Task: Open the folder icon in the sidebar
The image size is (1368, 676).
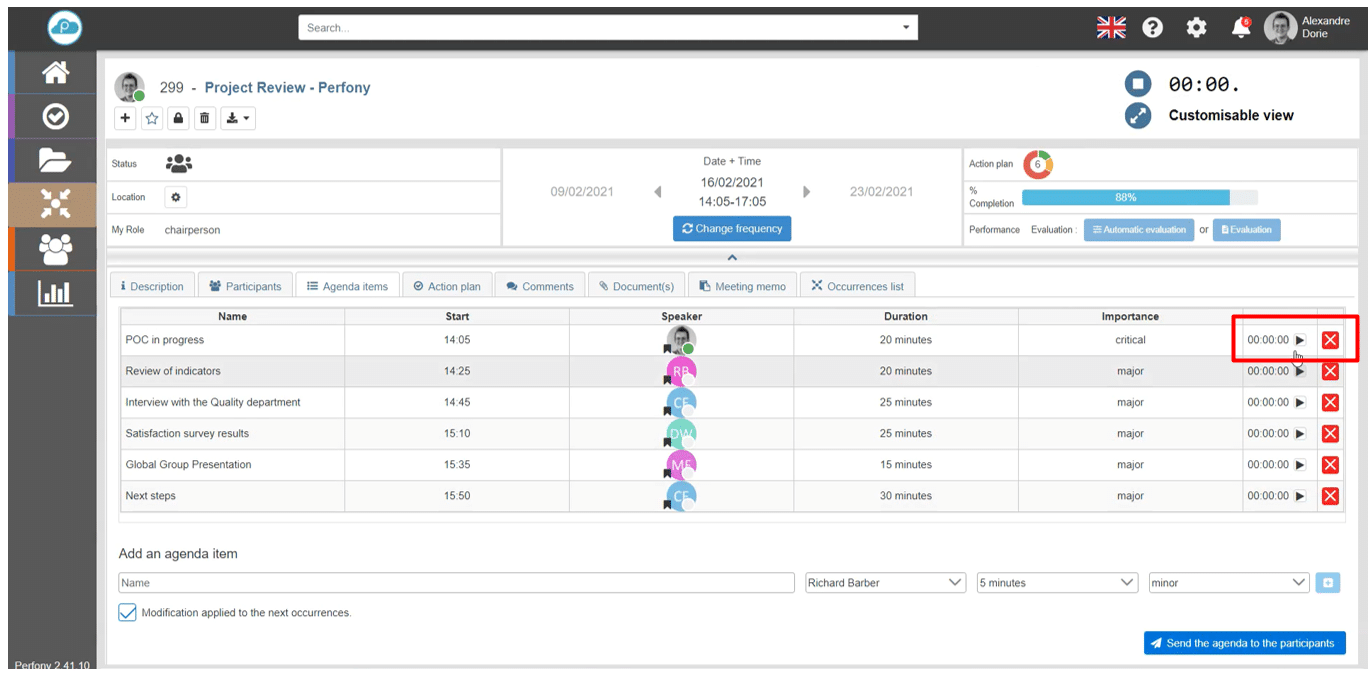Action: 55,160
